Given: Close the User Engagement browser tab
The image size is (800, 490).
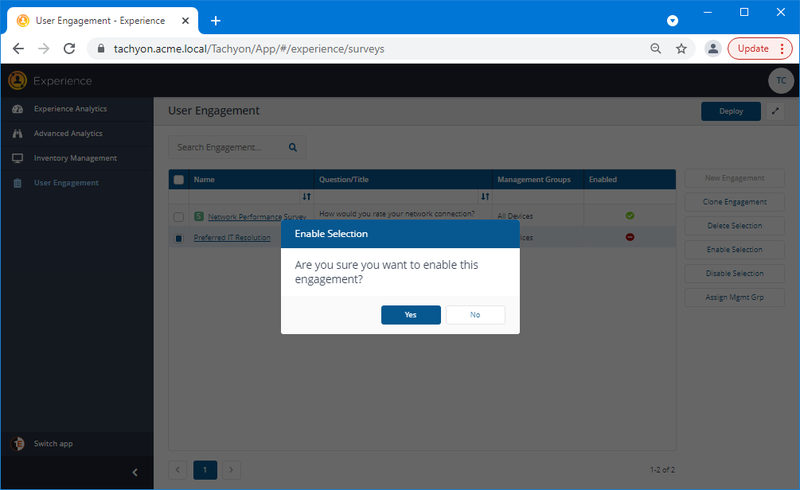Looking at the screenshot, I should tap(185, 21).
